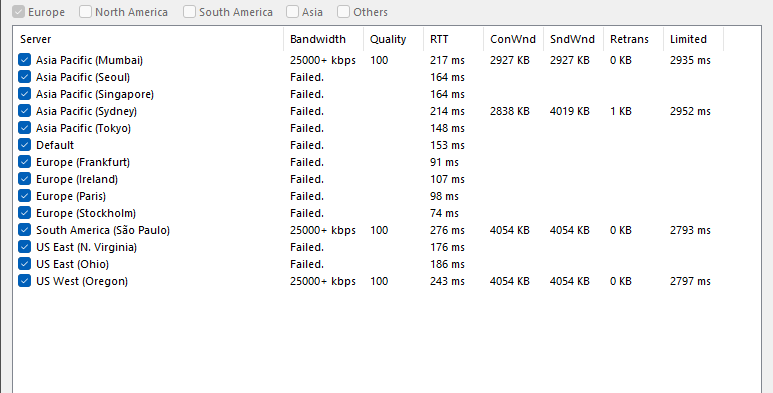Sort by the SndWnd column header
Viewport: 773px width, 393px height.
coord(573,39)
